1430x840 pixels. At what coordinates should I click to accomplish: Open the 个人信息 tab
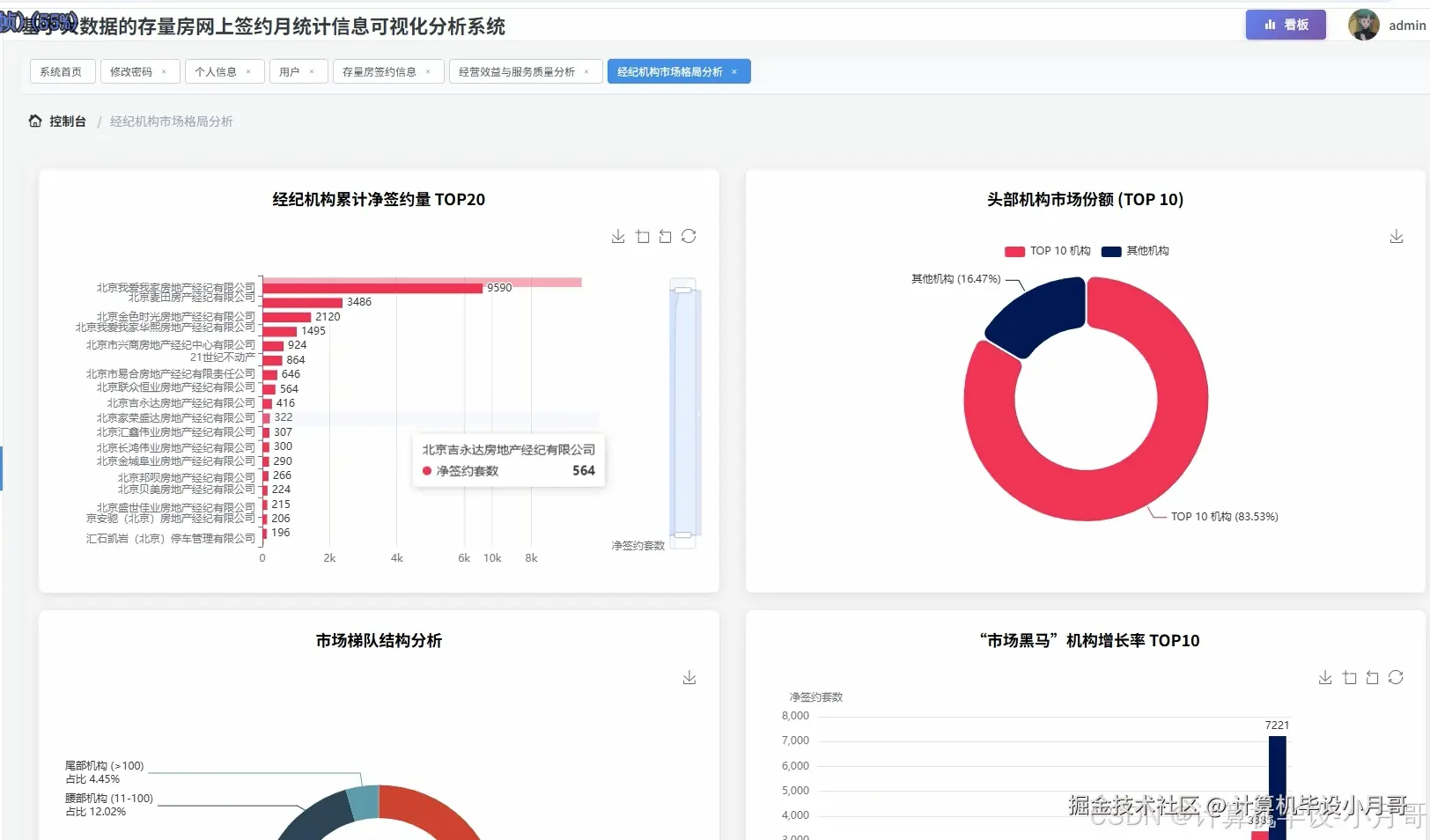(217, 71)
